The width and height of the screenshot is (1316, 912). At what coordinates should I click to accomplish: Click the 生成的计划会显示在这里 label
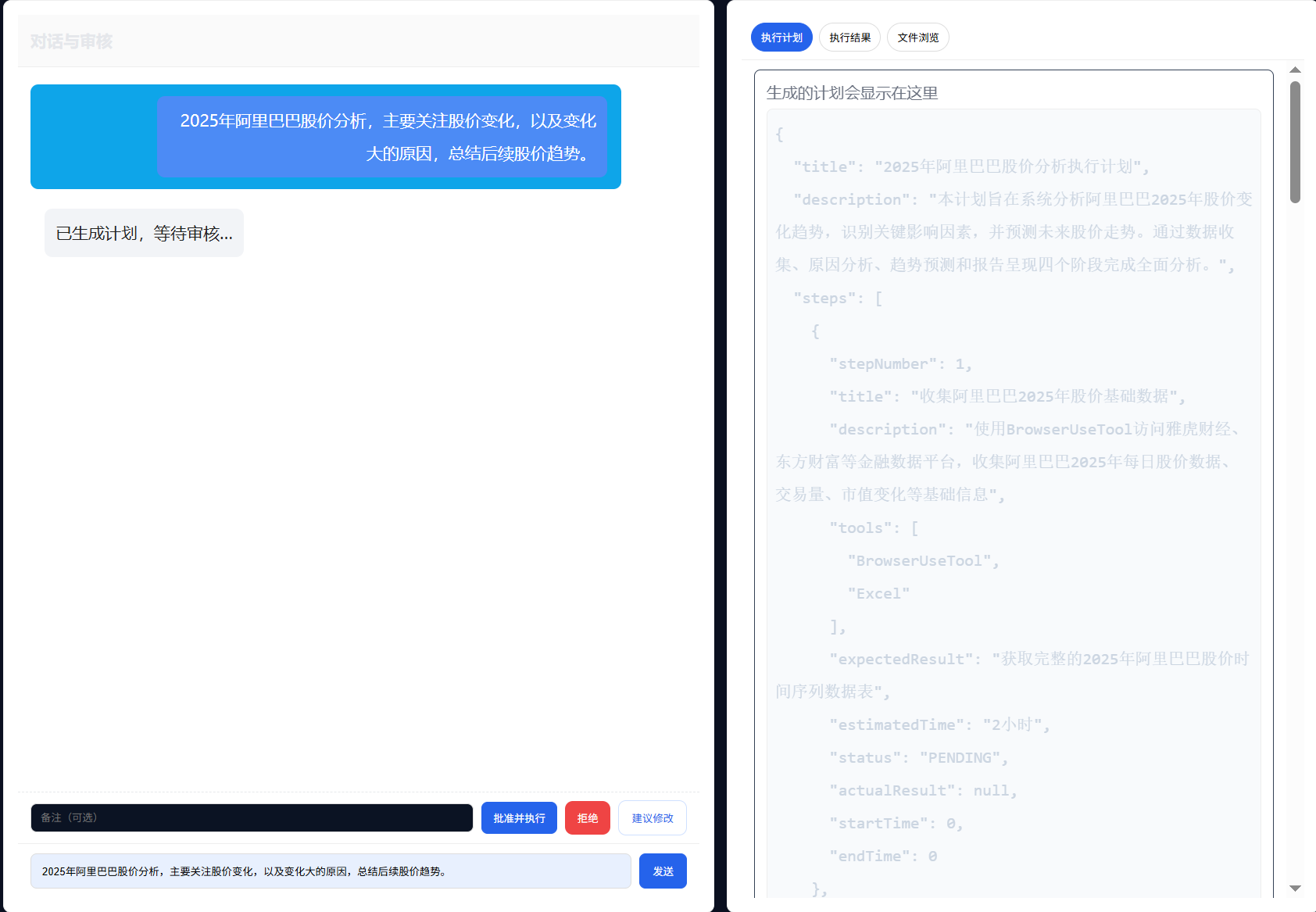(852, 93)
